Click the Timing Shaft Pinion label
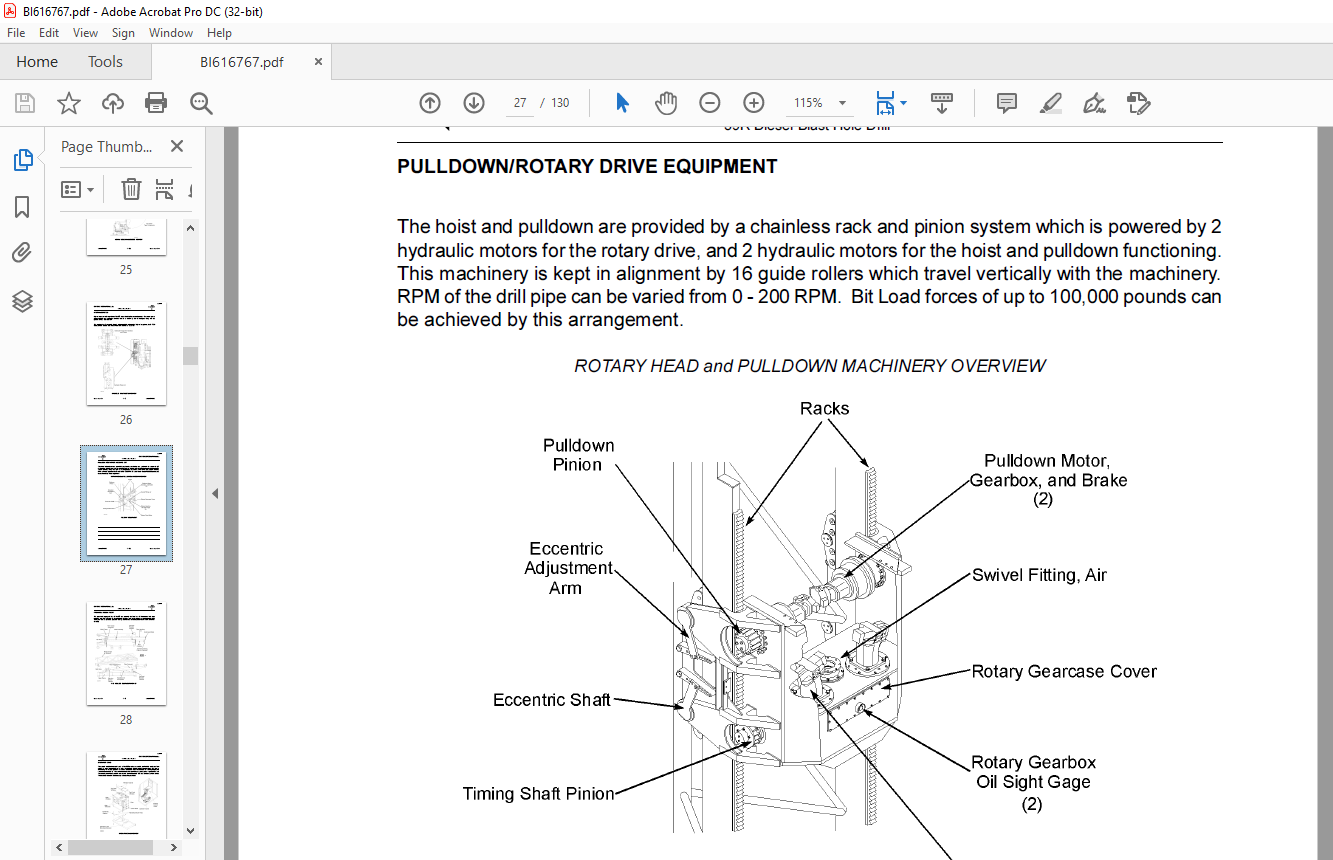 pos(538,794)
